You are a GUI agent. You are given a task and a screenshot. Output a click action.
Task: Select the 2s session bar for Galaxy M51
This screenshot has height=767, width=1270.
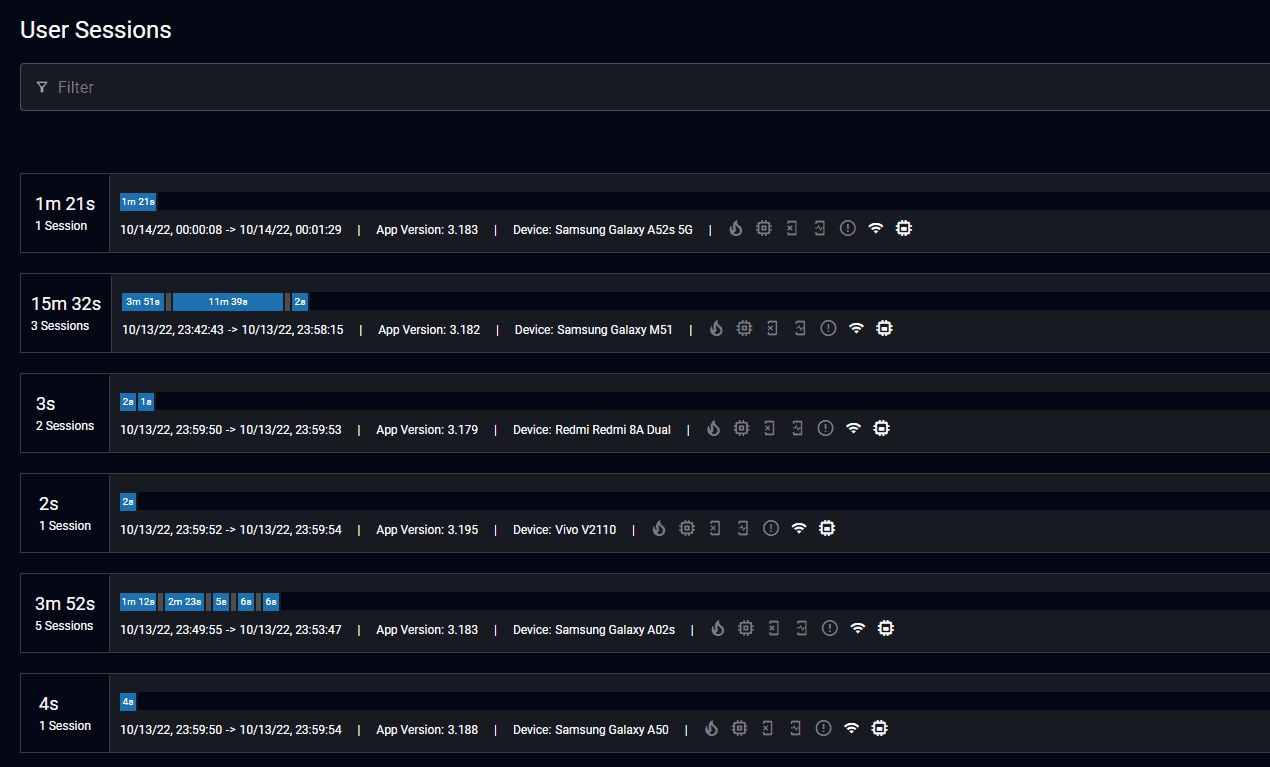300,302
